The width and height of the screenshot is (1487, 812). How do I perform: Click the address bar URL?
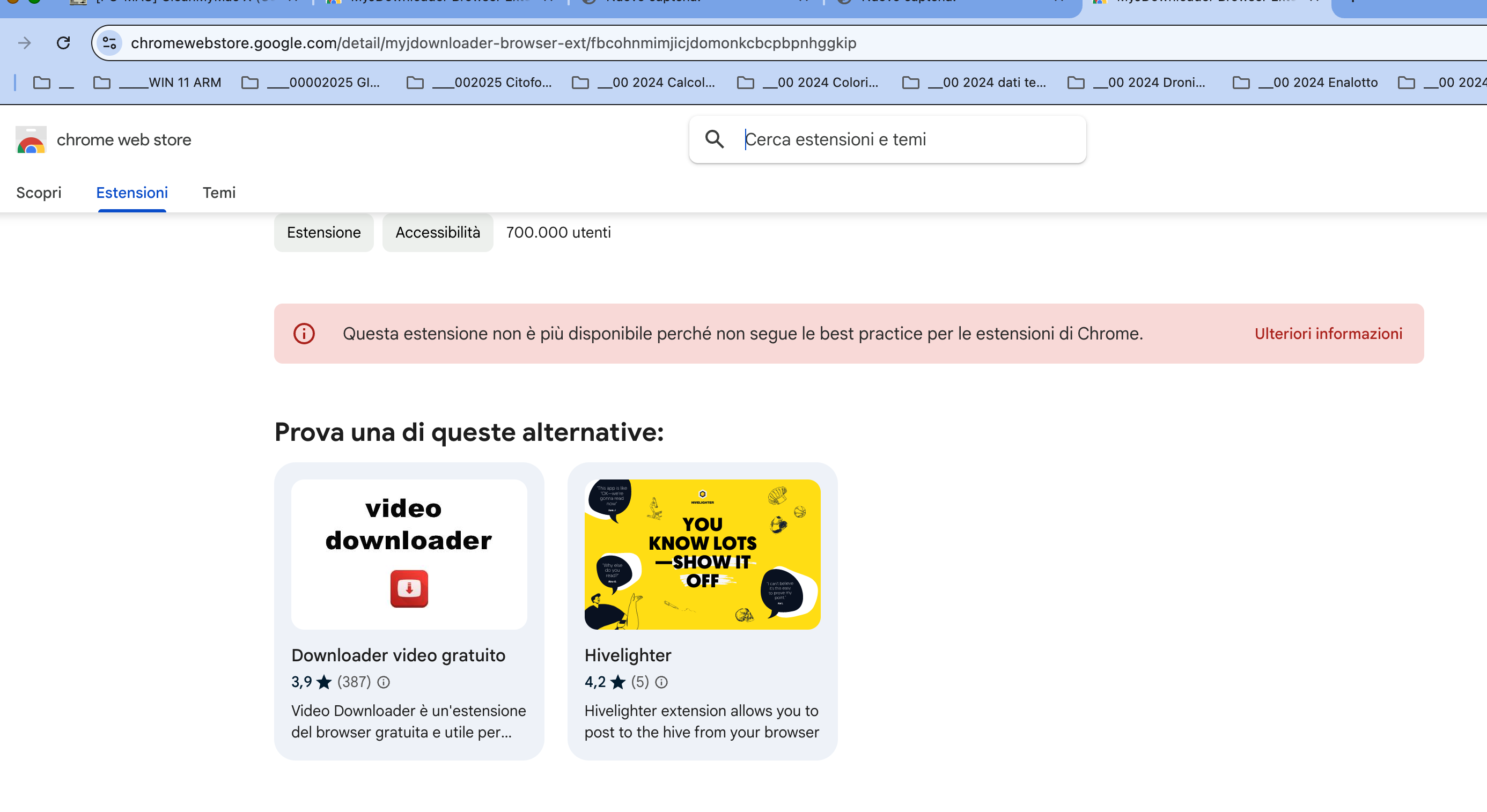(x=493, y=43)
